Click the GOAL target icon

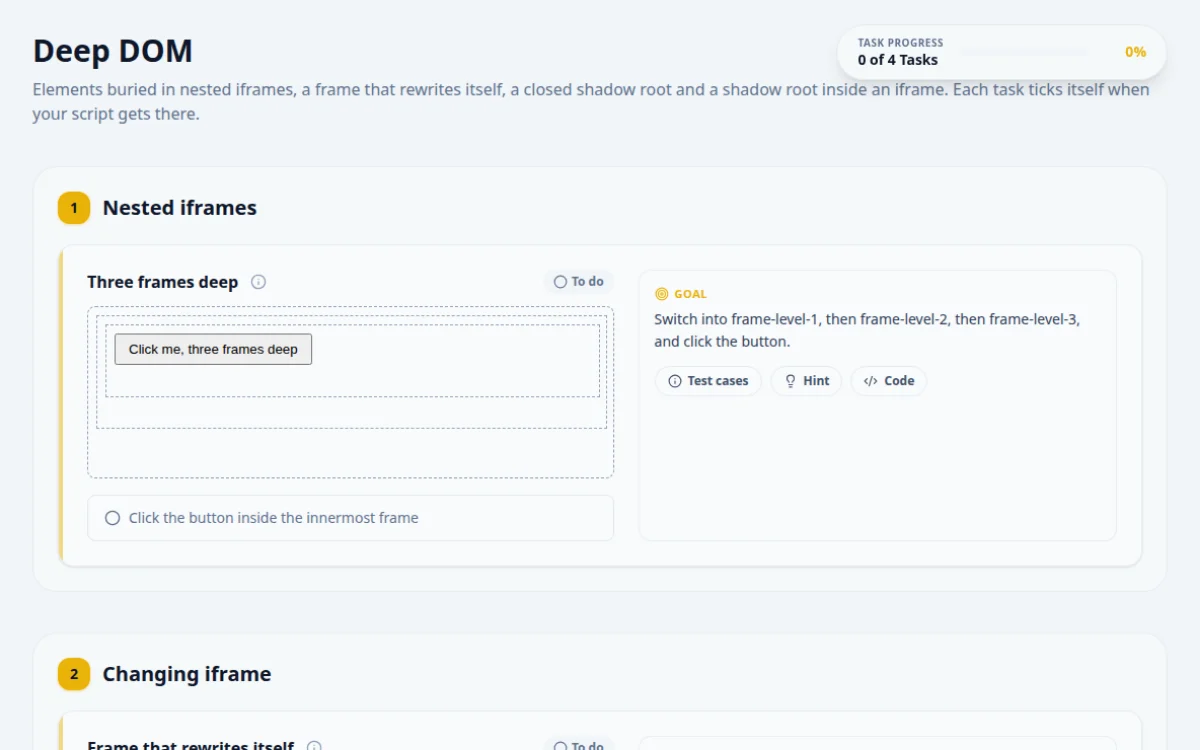click(661, 294)
